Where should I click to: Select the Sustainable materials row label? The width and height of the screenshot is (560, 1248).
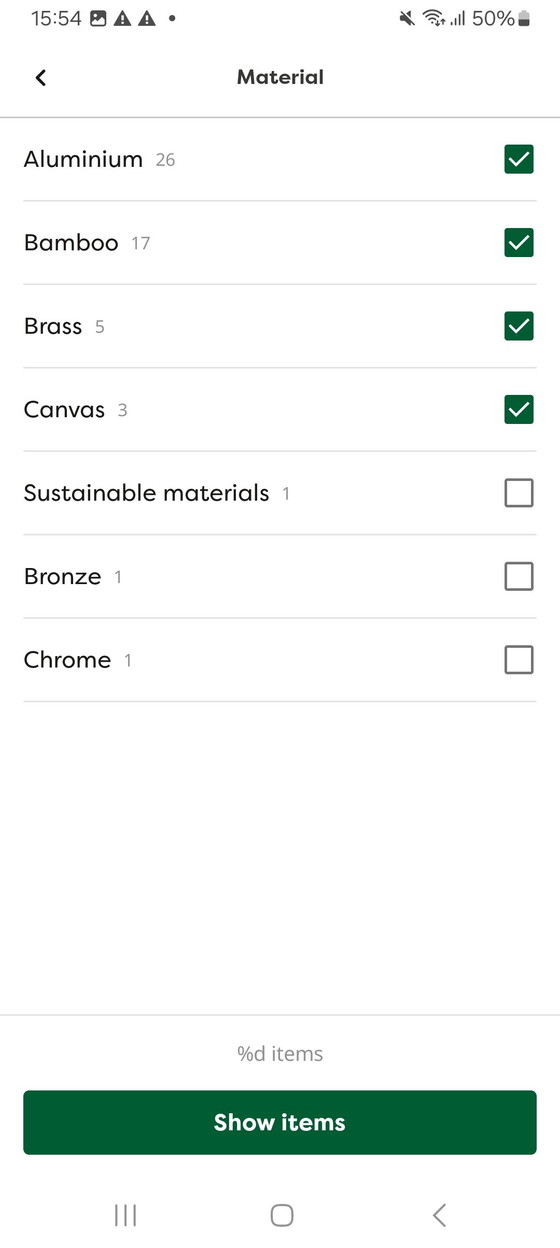(147, 493)
